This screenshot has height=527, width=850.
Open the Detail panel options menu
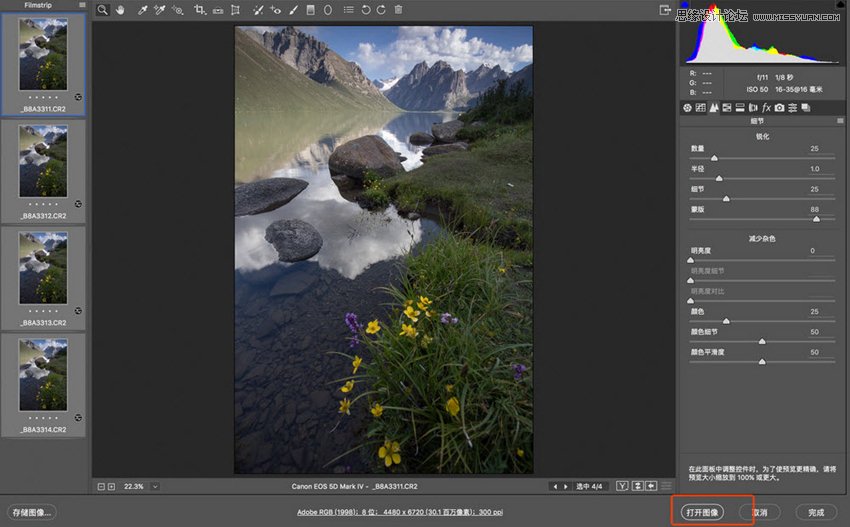coord(840,121)
